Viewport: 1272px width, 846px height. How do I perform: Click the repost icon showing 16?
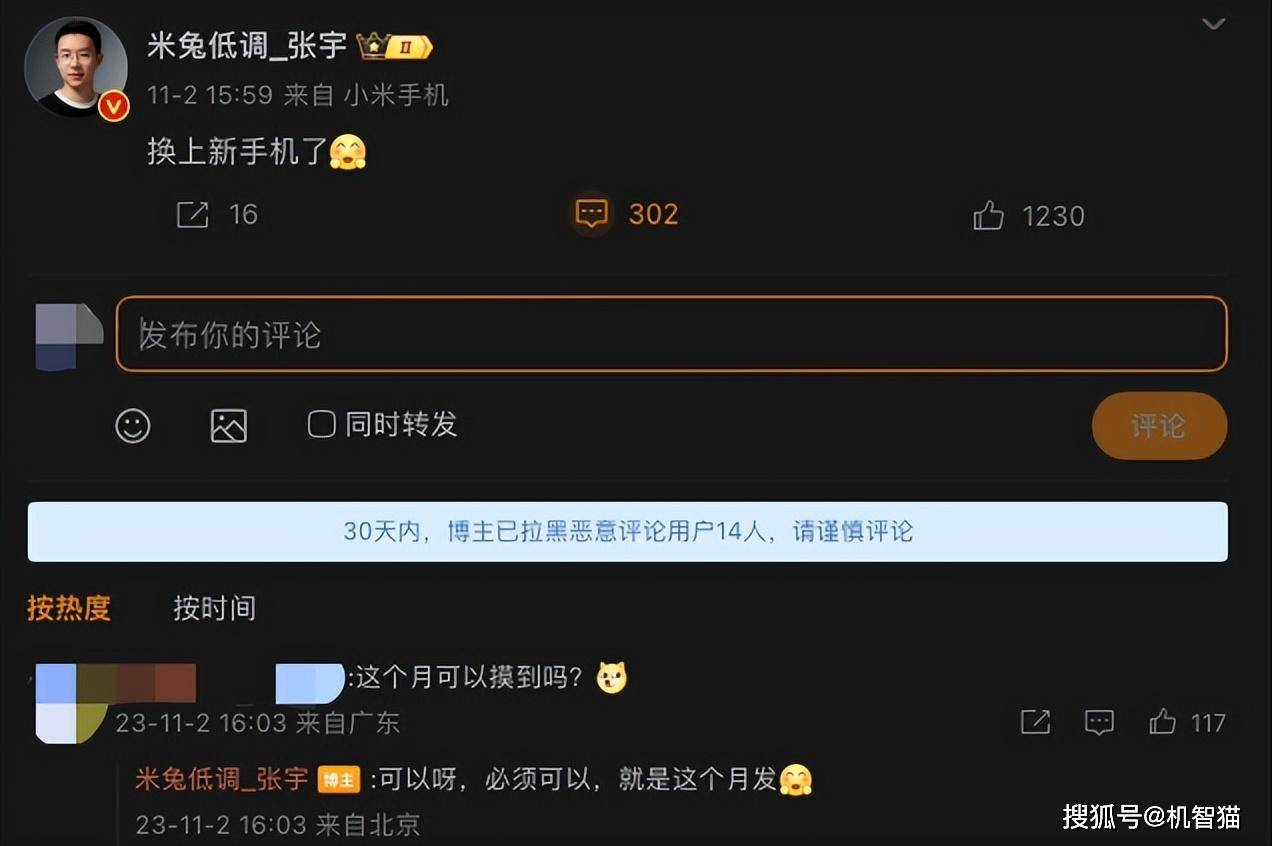193,214
